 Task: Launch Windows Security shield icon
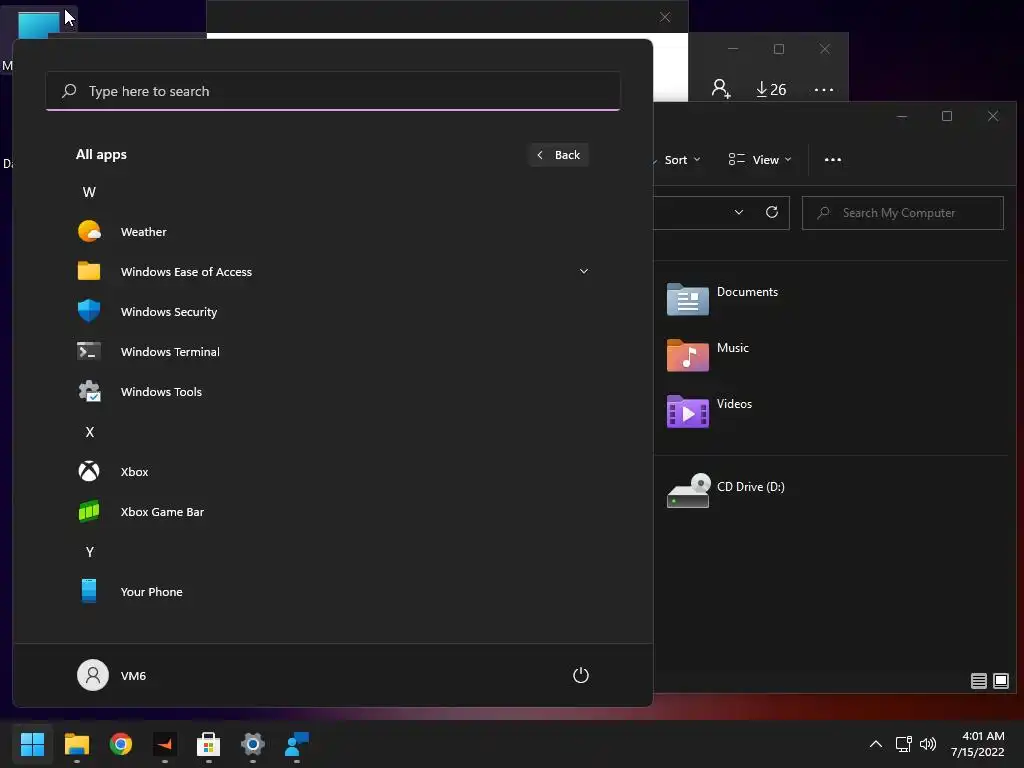point(89,312)
